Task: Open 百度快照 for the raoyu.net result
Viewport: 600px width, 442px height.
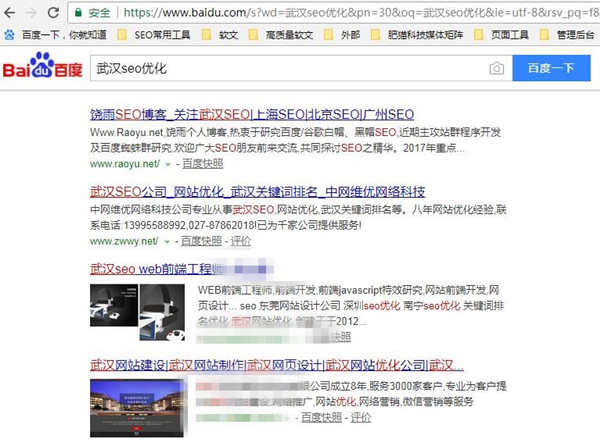Action: 203,164
